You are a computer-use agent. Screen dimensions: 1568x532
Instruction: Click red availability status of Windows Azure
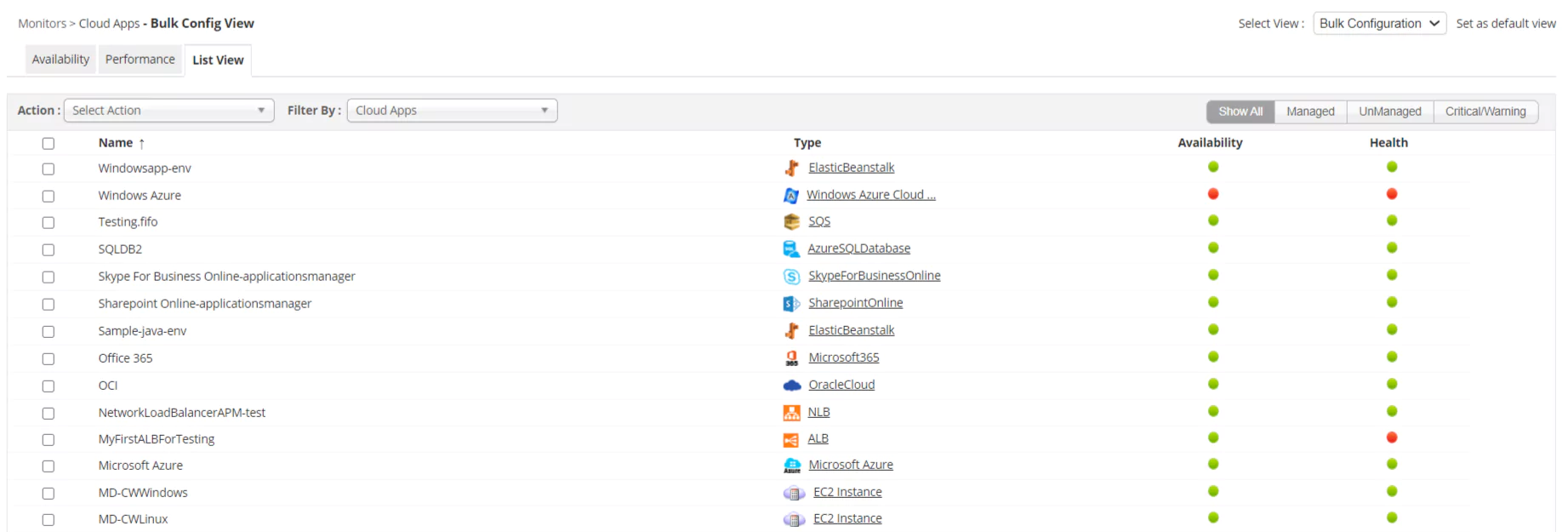click(1212, 194)
